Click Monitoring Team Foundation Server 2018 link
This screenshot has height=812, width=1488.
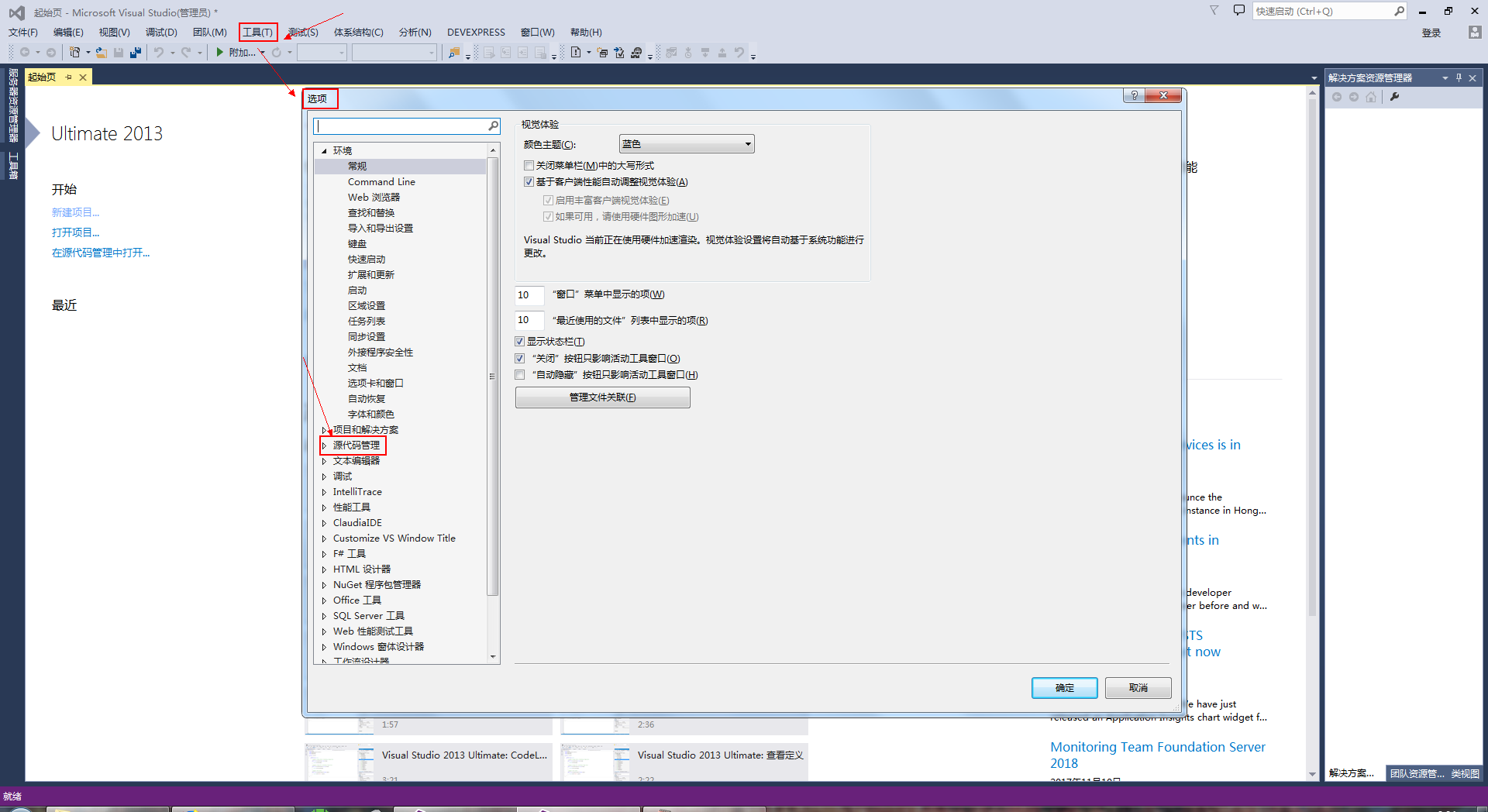(1158, 755)
